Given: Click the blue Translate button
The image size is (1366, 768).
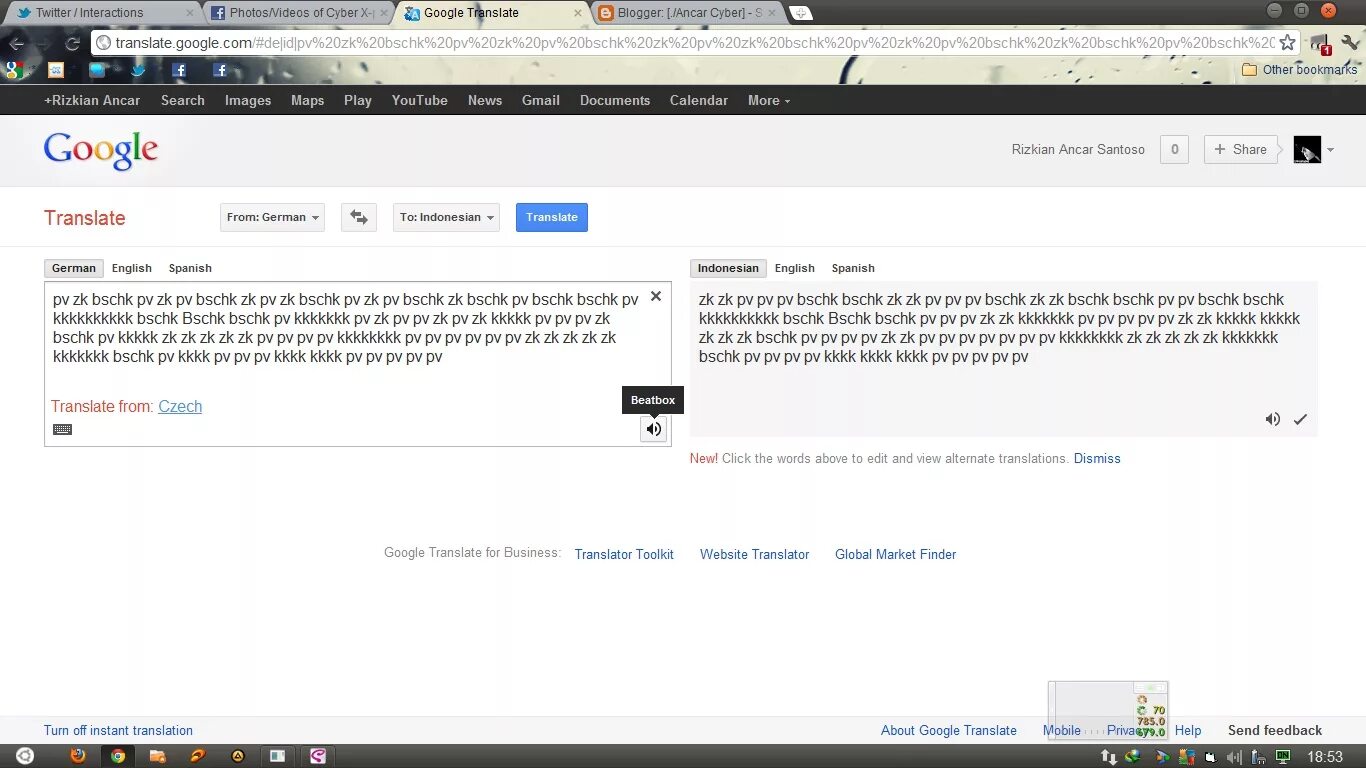Looking at the screenshot, I should tap(552, 217).
